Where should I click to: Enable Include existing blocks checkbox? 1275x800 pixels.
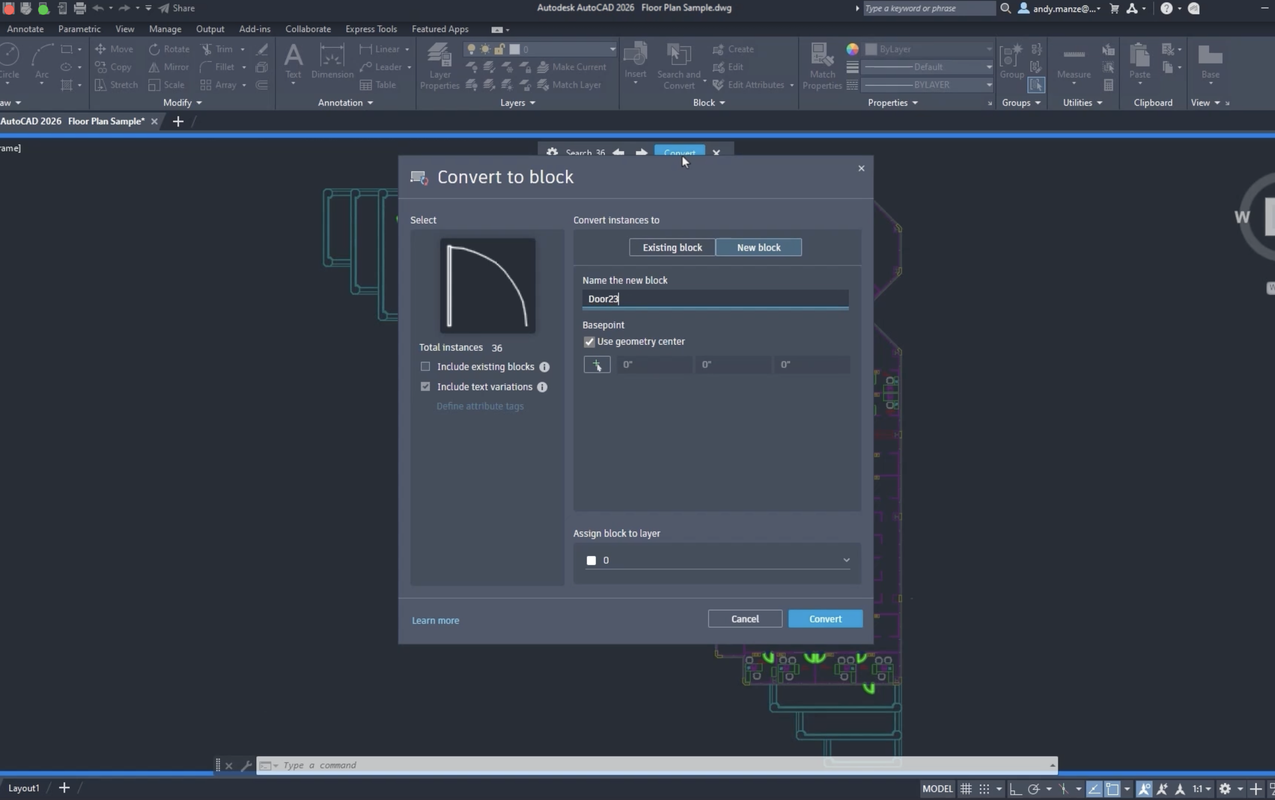click(x=426, y=367)
